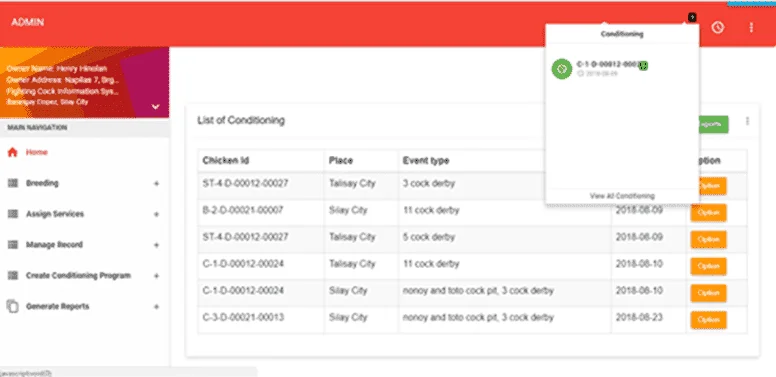The width and height of the screenshot is (776, 377).
Task: Open the clock history icon in header
Action: (718, 27)
